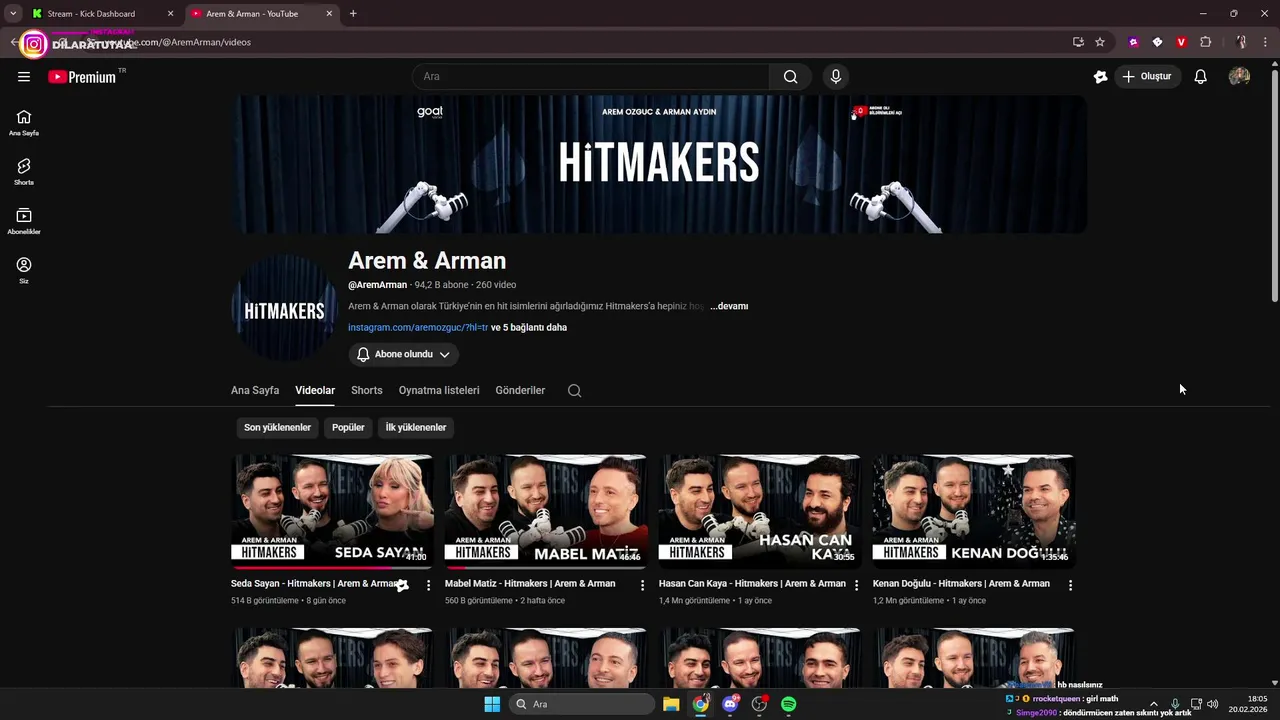Viewport: 1280px width, 720px height.
Task: Start voice search with microphone icon
Action: [x=836, y=76]
